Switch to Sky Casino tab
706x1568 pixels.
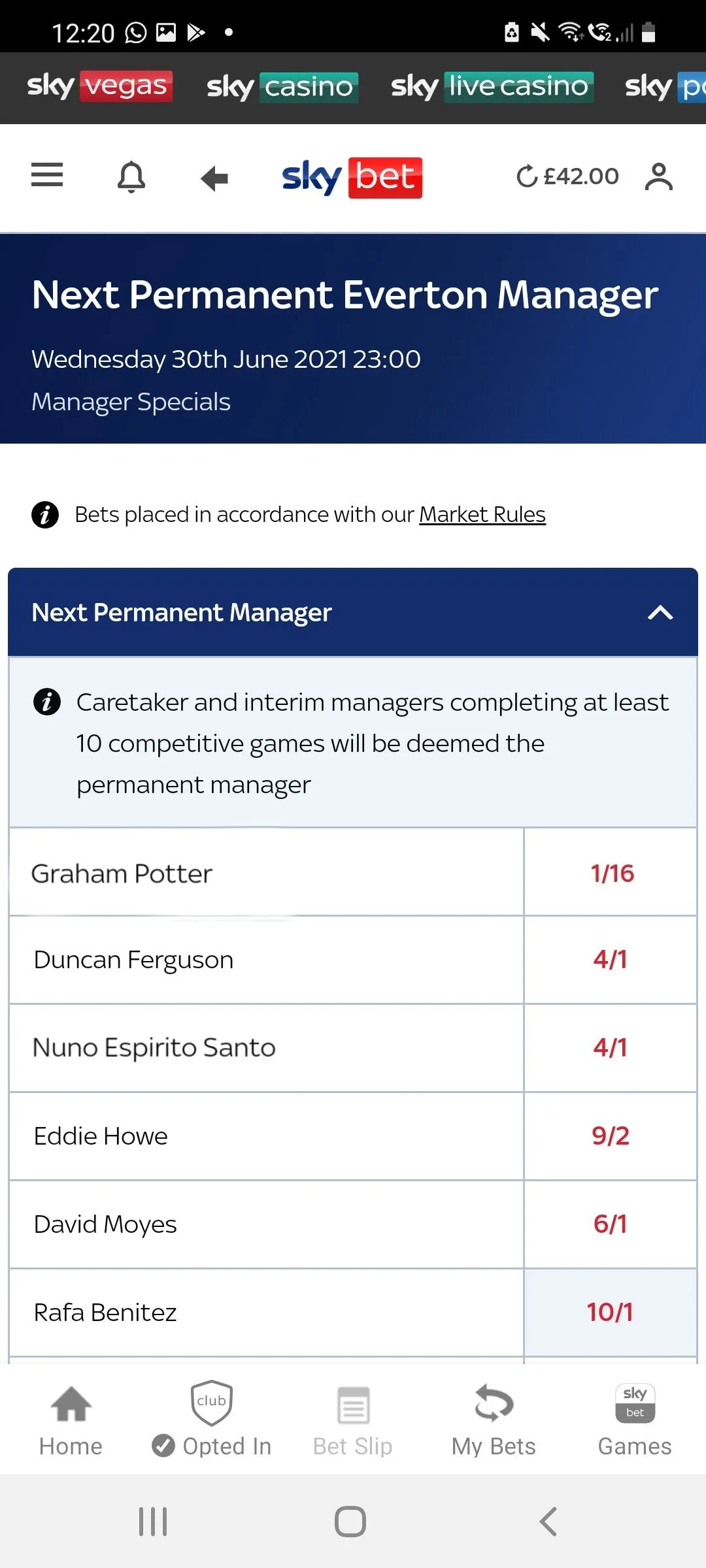click(x=282, y=87)
